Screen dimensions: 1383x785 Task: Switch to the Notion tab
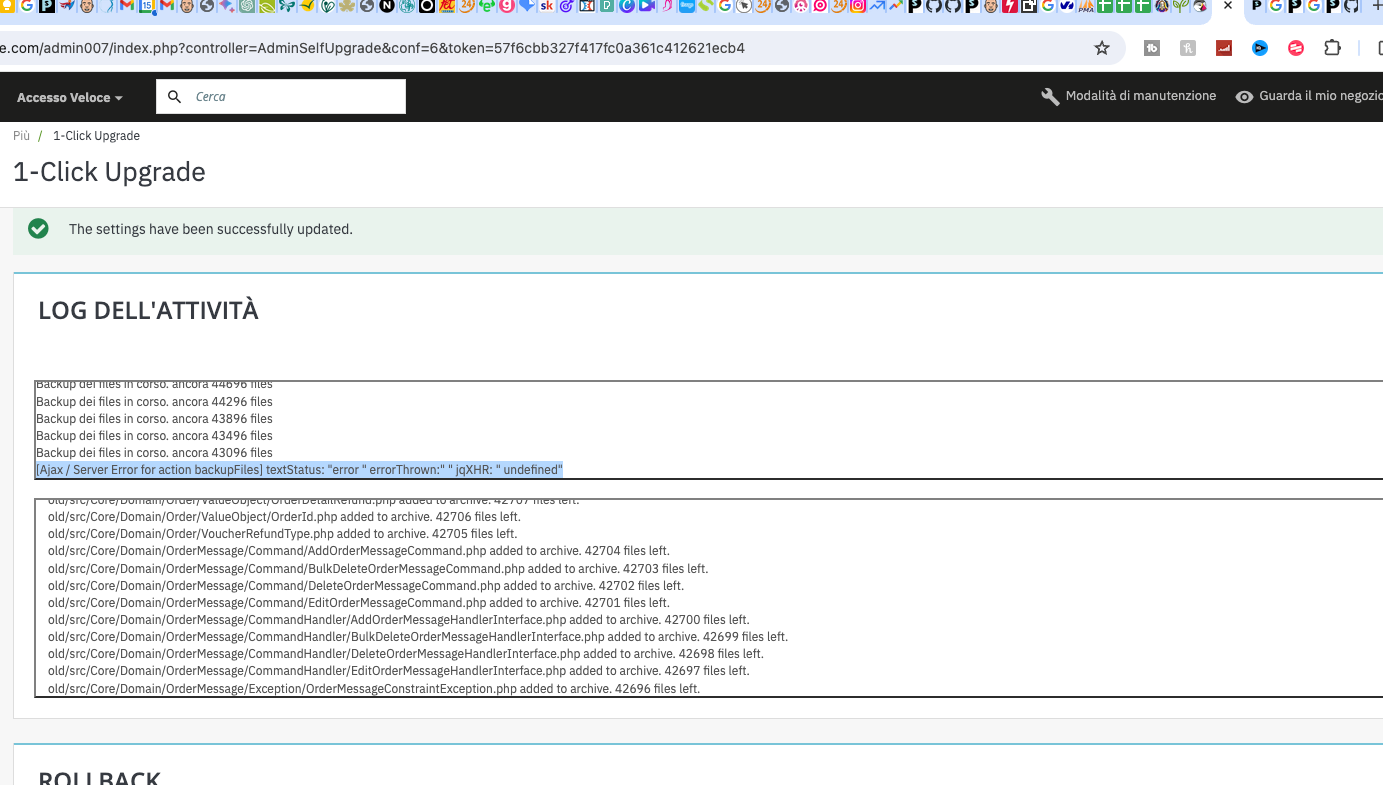coord(387,6)
